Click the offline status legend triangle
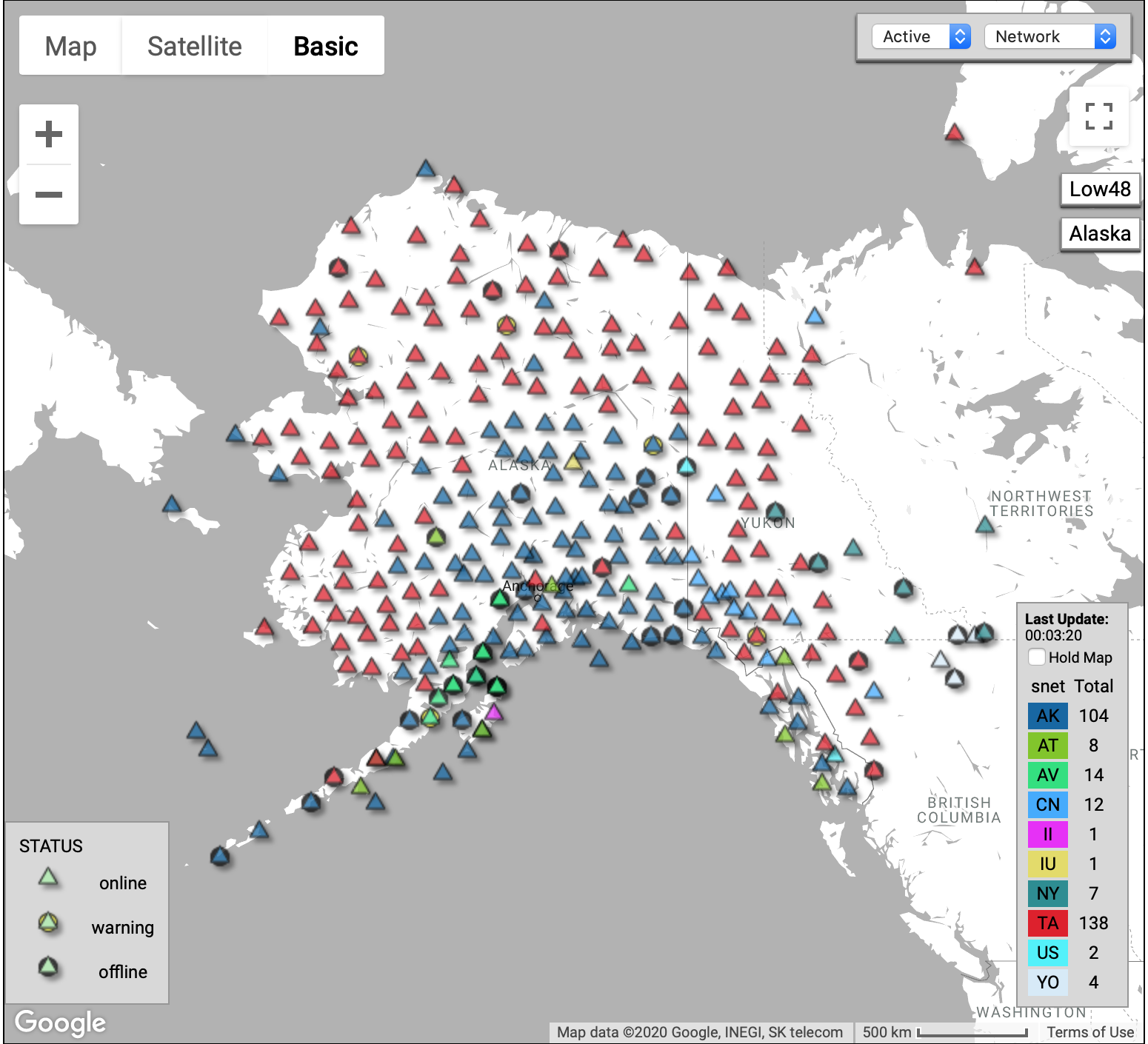The image size is (1148, 1044). click(48, 967)
